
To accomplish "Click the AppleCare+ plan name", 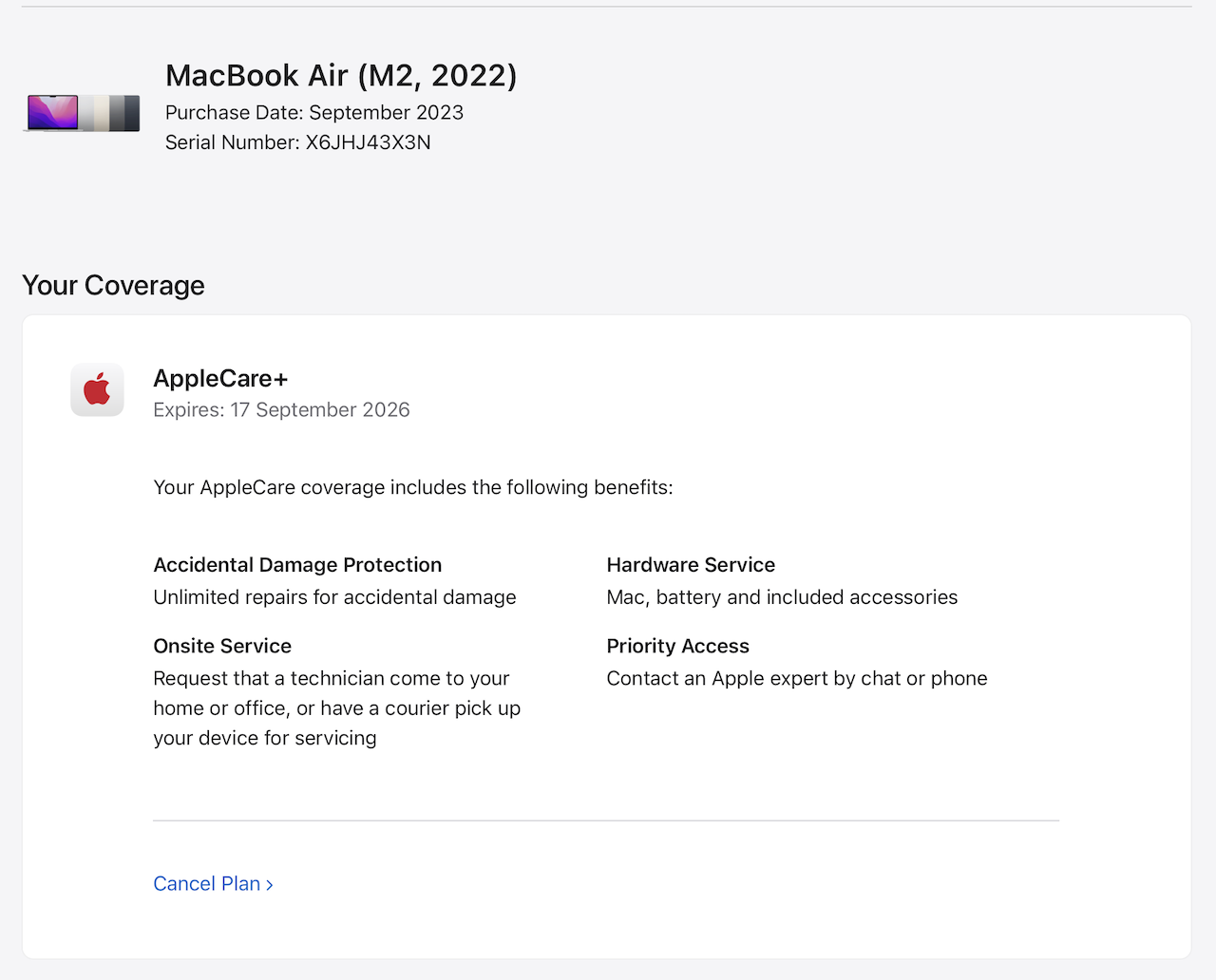I will click(x=220, y=379).
